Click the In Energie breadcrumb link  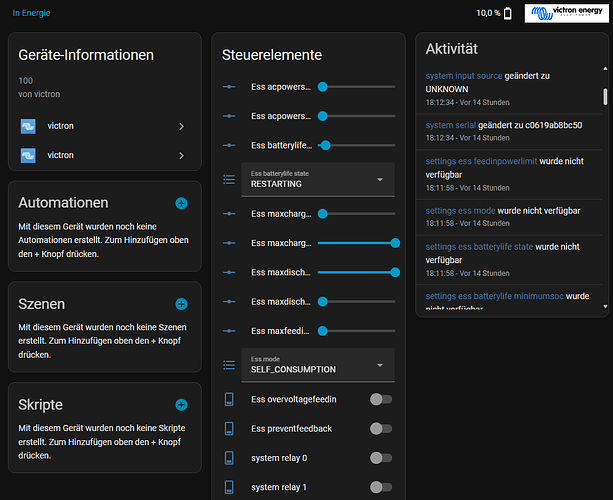point(31,13)
